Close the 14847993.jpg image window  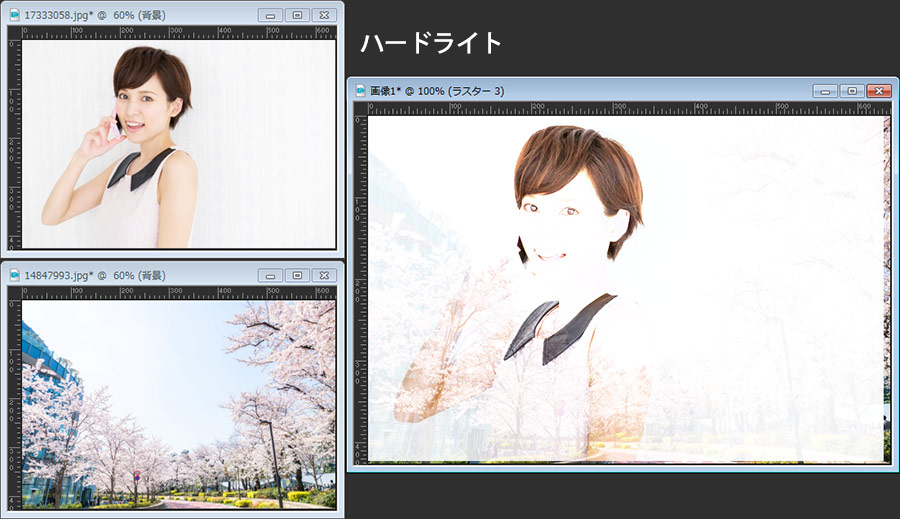coord(324,275)
